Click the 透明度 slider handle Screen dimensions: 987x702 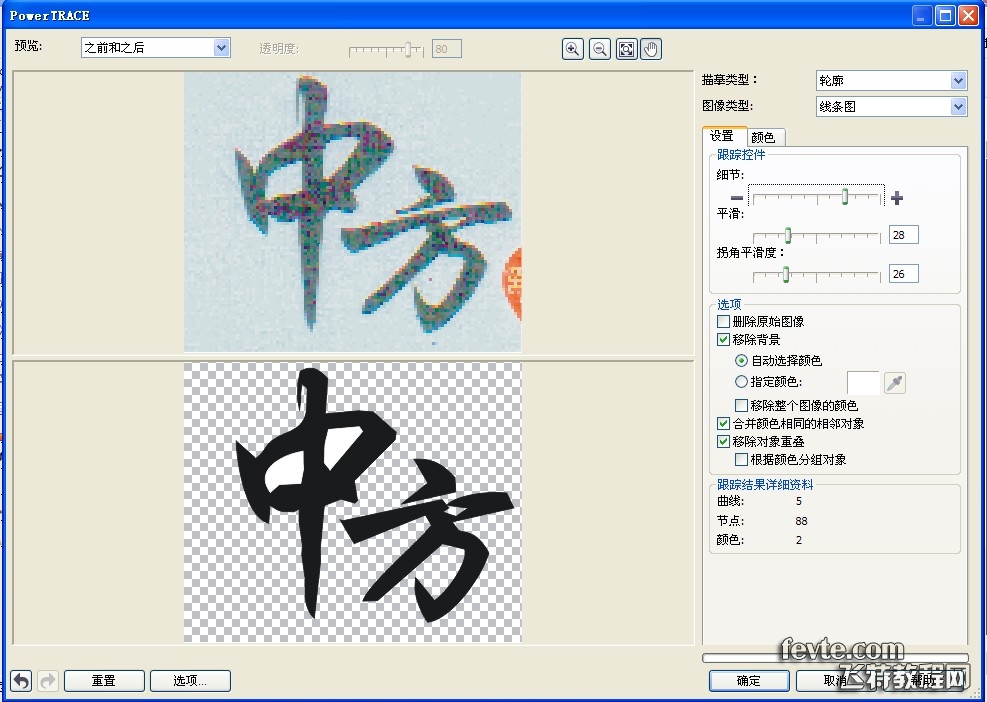pos(409,49)
